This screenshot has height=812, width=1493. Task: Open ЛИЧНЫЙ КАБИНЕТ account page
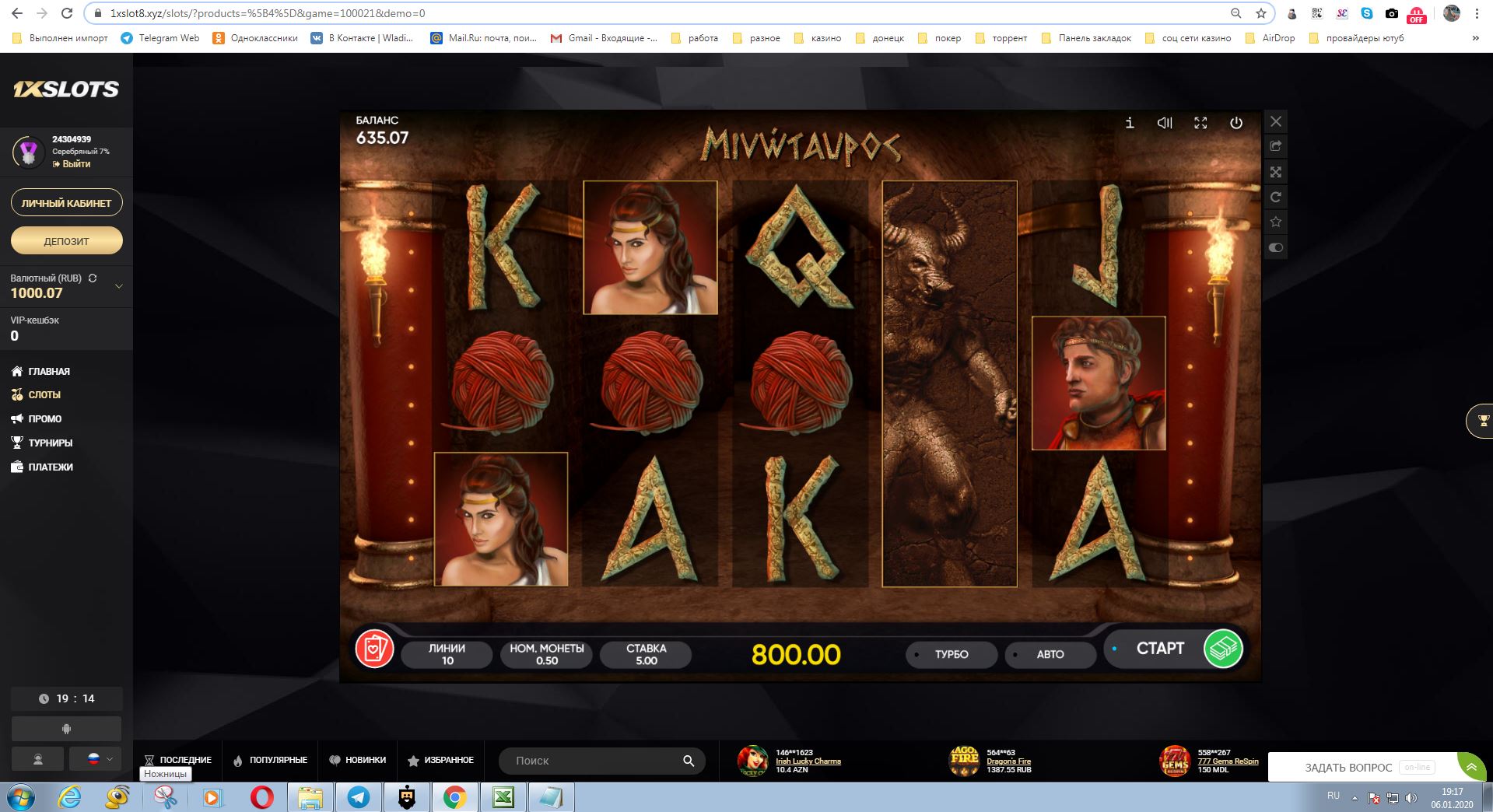coord(67,203)
